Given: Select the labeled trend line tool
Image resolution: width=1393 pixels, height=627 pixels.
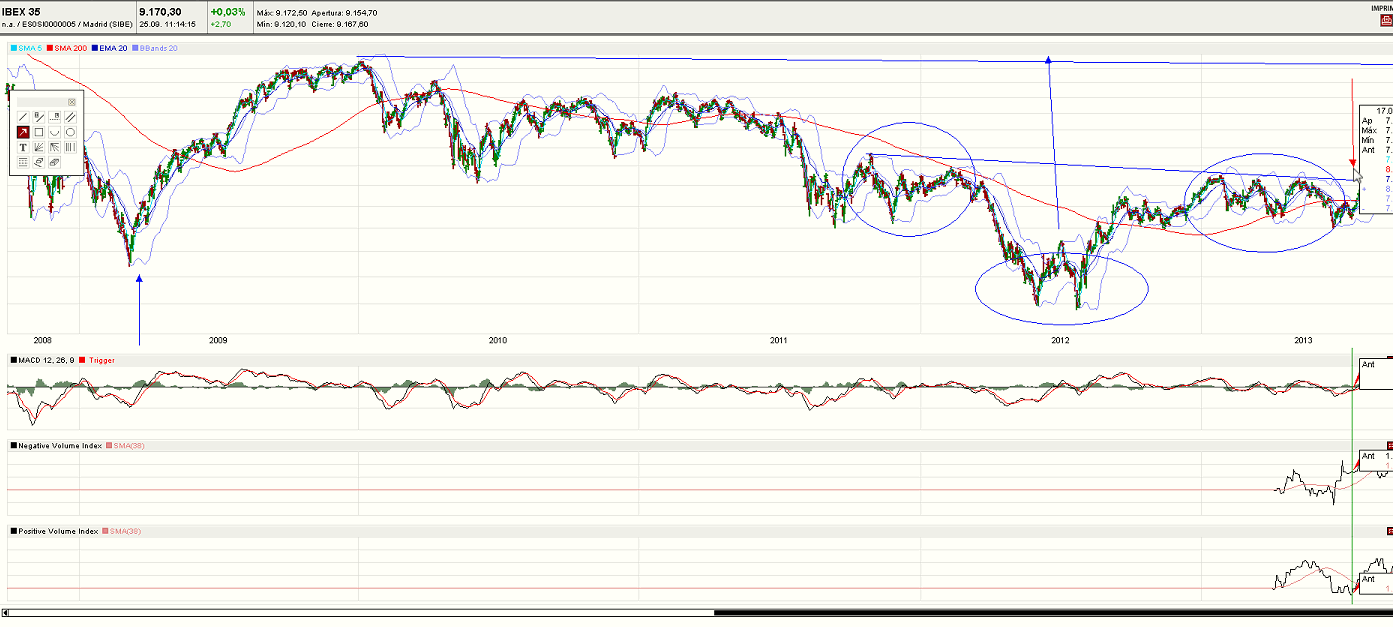Looking at the screenshot, I should tap(39, 117).
